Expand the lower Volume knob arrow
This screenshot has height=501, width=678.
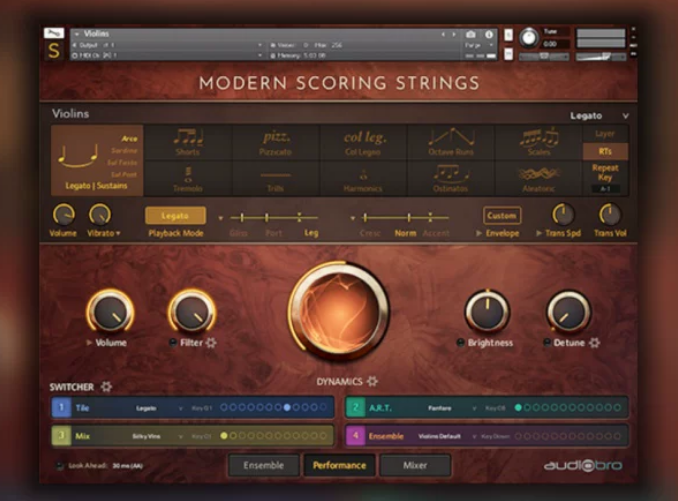tap(90, 343)
